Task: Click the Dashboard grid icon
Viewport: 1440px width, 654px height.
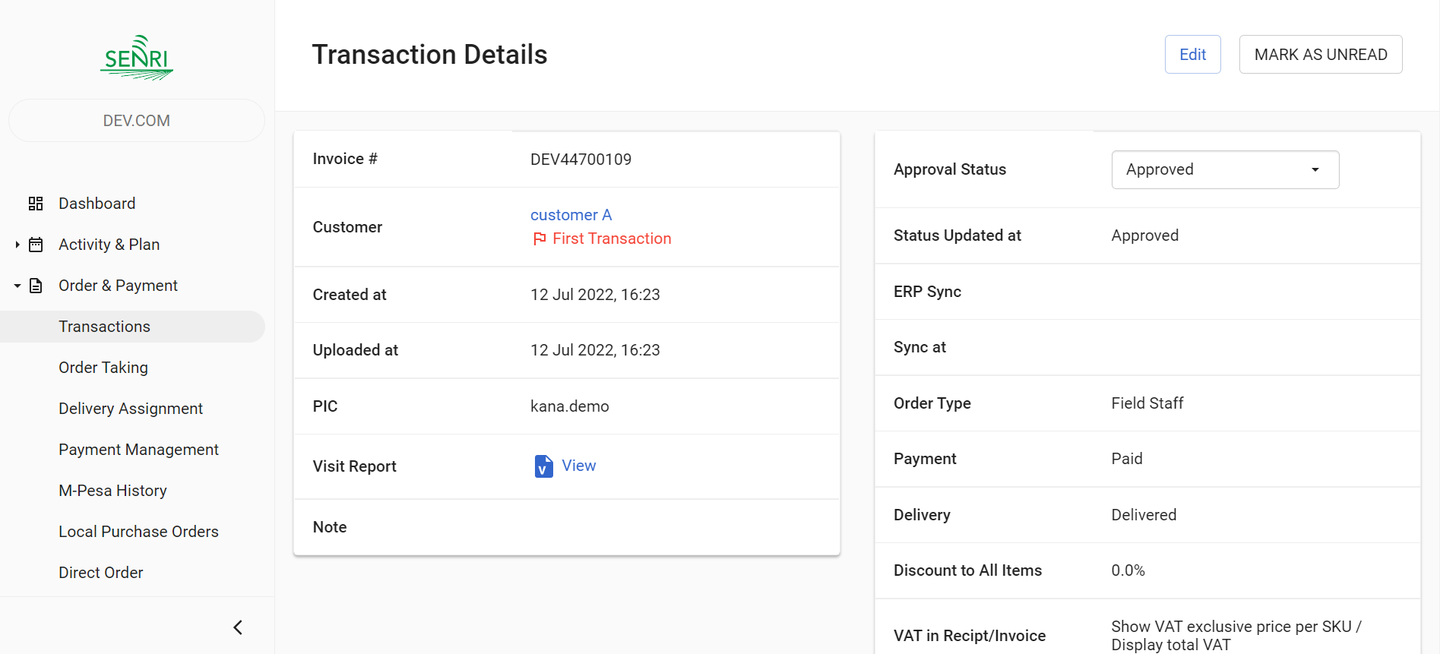Action: pos(36,204)
